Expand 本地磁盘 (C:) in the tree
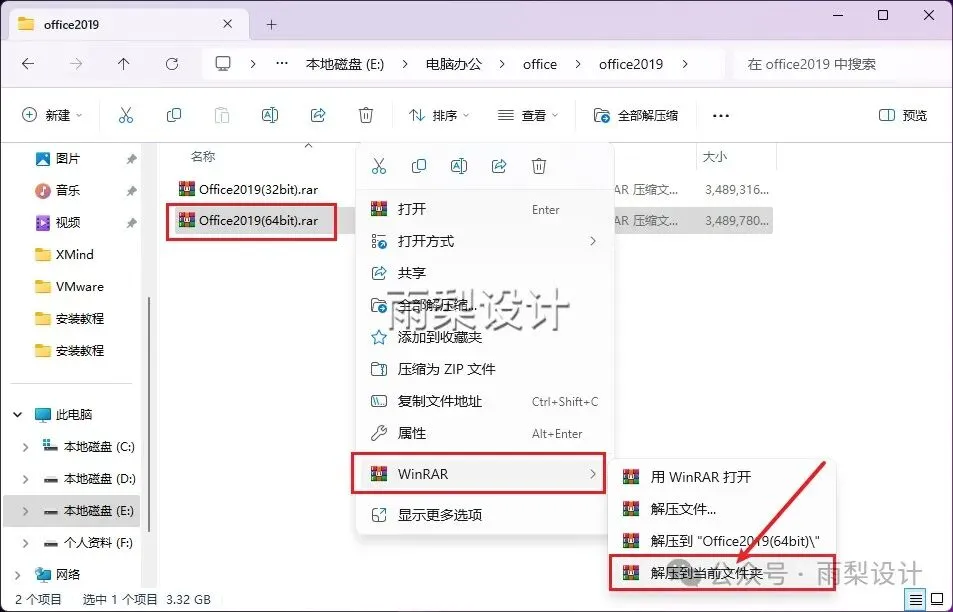953x612 pixels. (25, 447)
